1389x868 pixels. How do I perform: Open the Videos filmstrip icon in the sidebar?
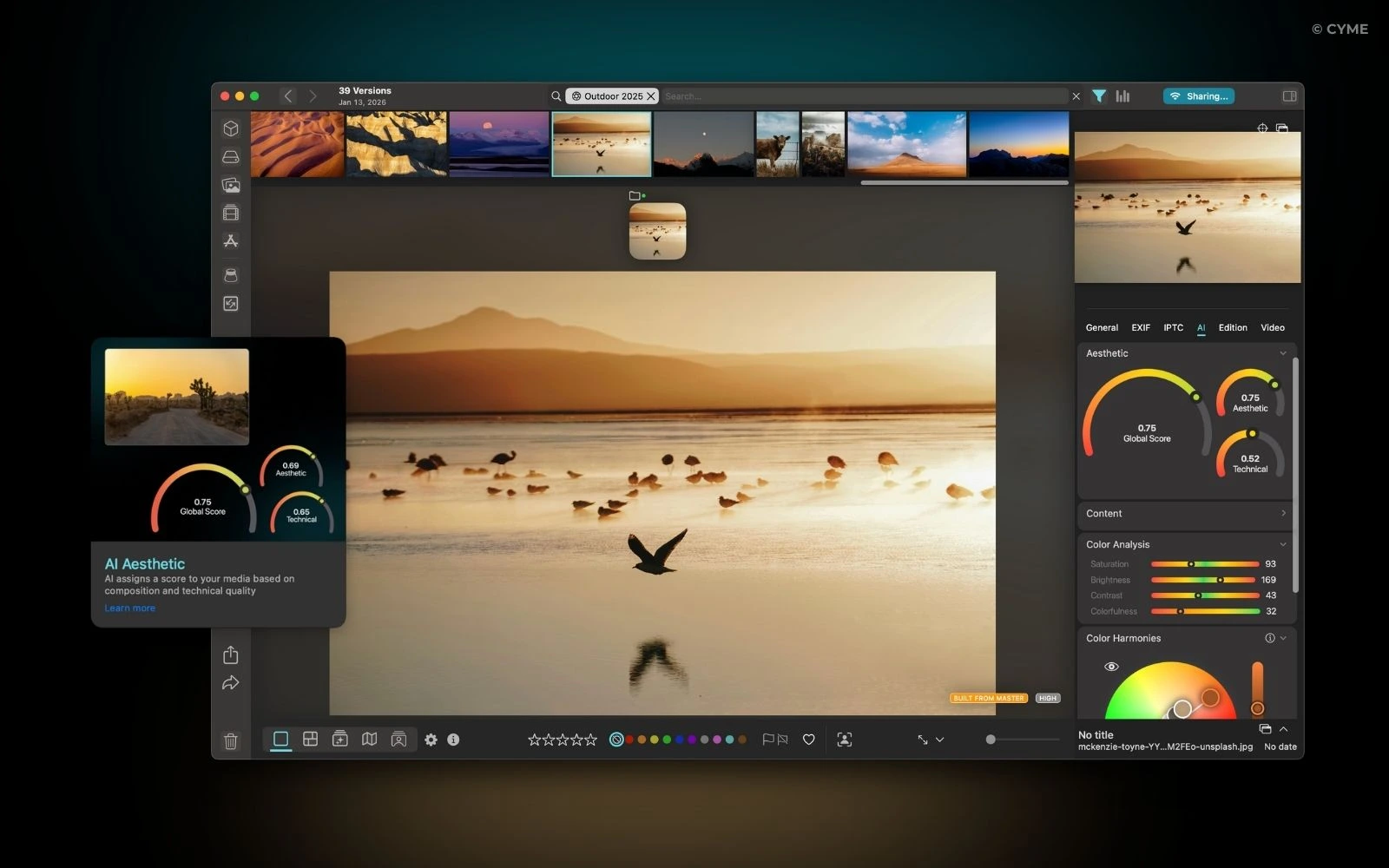pyautogui.click(x=230, y=212)
